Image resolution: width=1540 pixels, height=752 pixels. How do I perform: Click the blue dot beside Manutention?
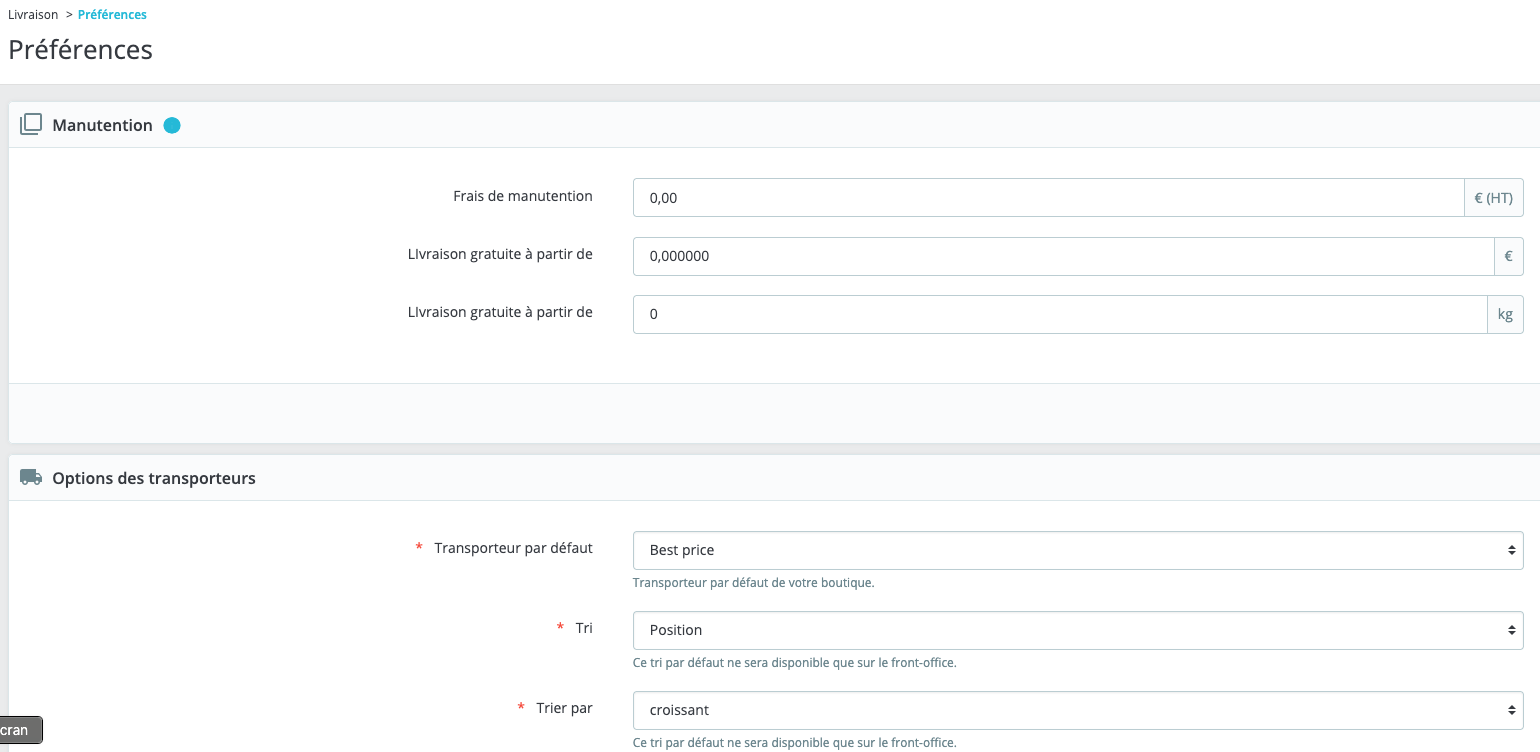[x=172, y=126]
